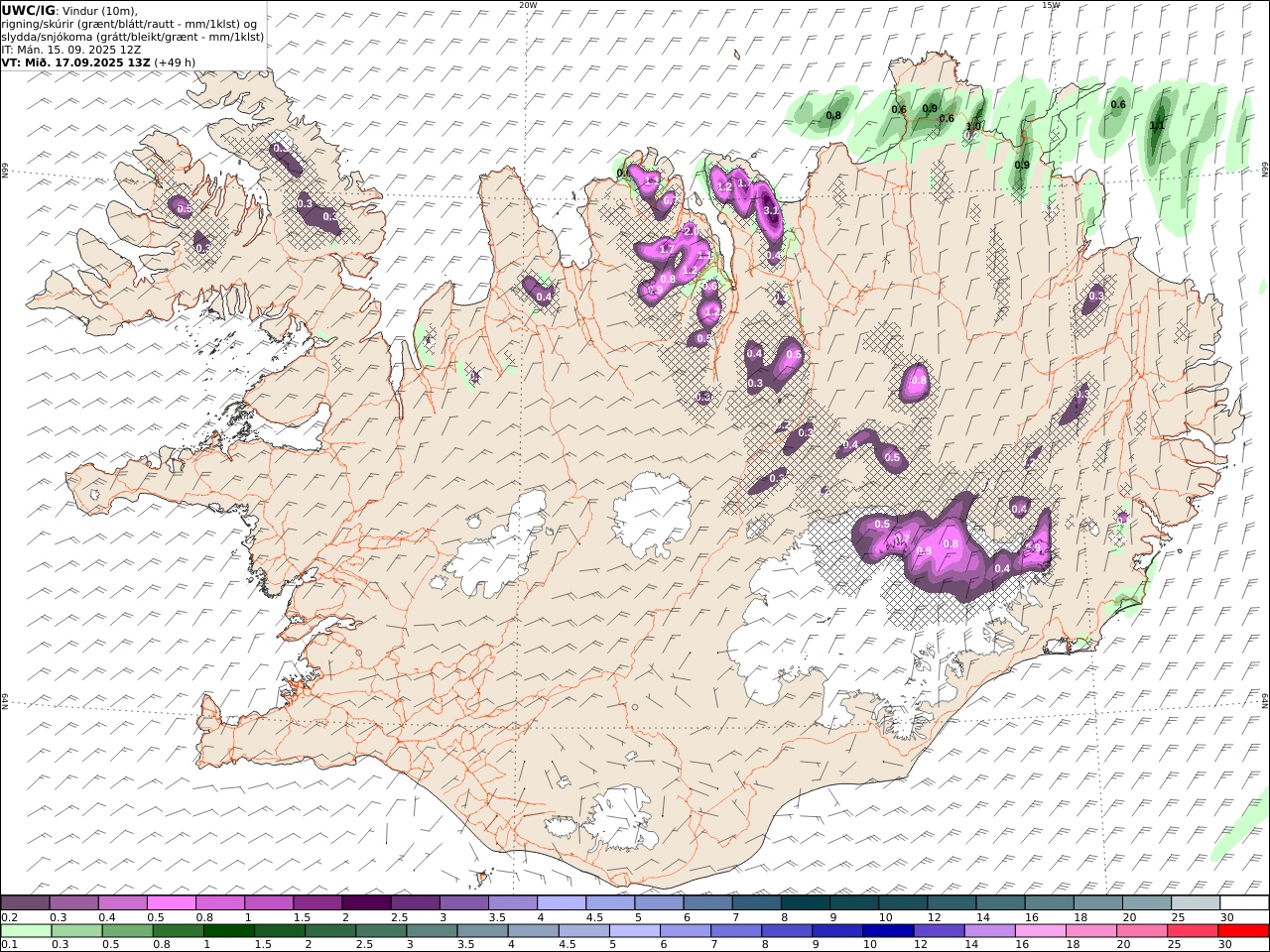
Task: Click the 14 swatch in the upper snow scale
Action: point(999,902)
